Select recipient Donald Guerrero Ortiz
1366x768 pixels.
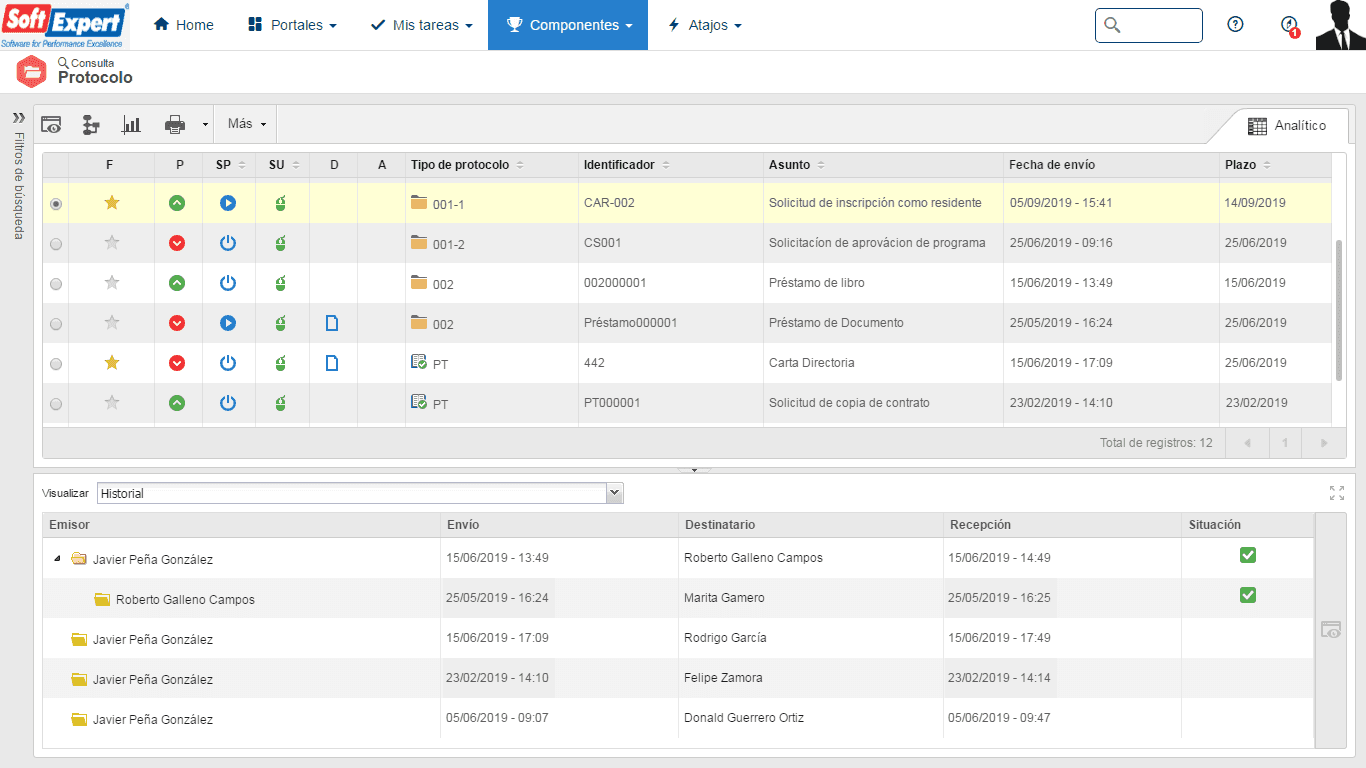(x=744, y=718)
